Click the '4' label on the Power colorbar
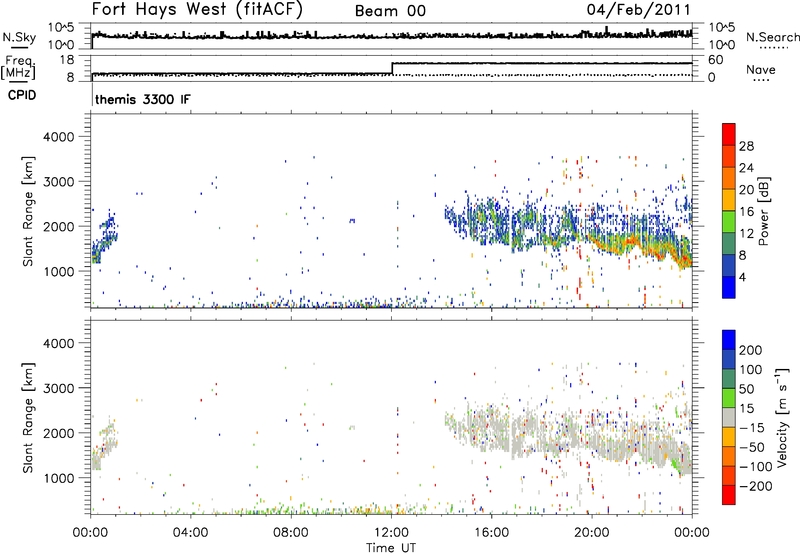This screenshot has height=554, width=800. tap(742, 277)
